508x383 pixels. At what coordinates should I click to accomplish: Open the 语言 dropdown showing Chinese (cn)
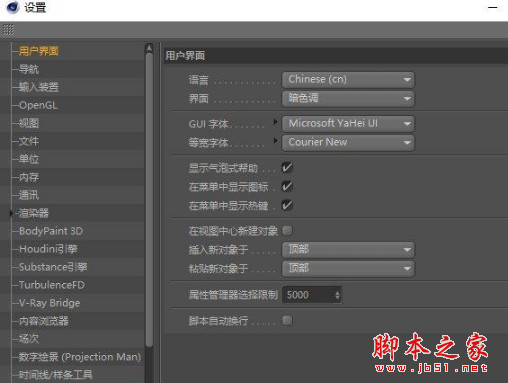click(348, 80)
